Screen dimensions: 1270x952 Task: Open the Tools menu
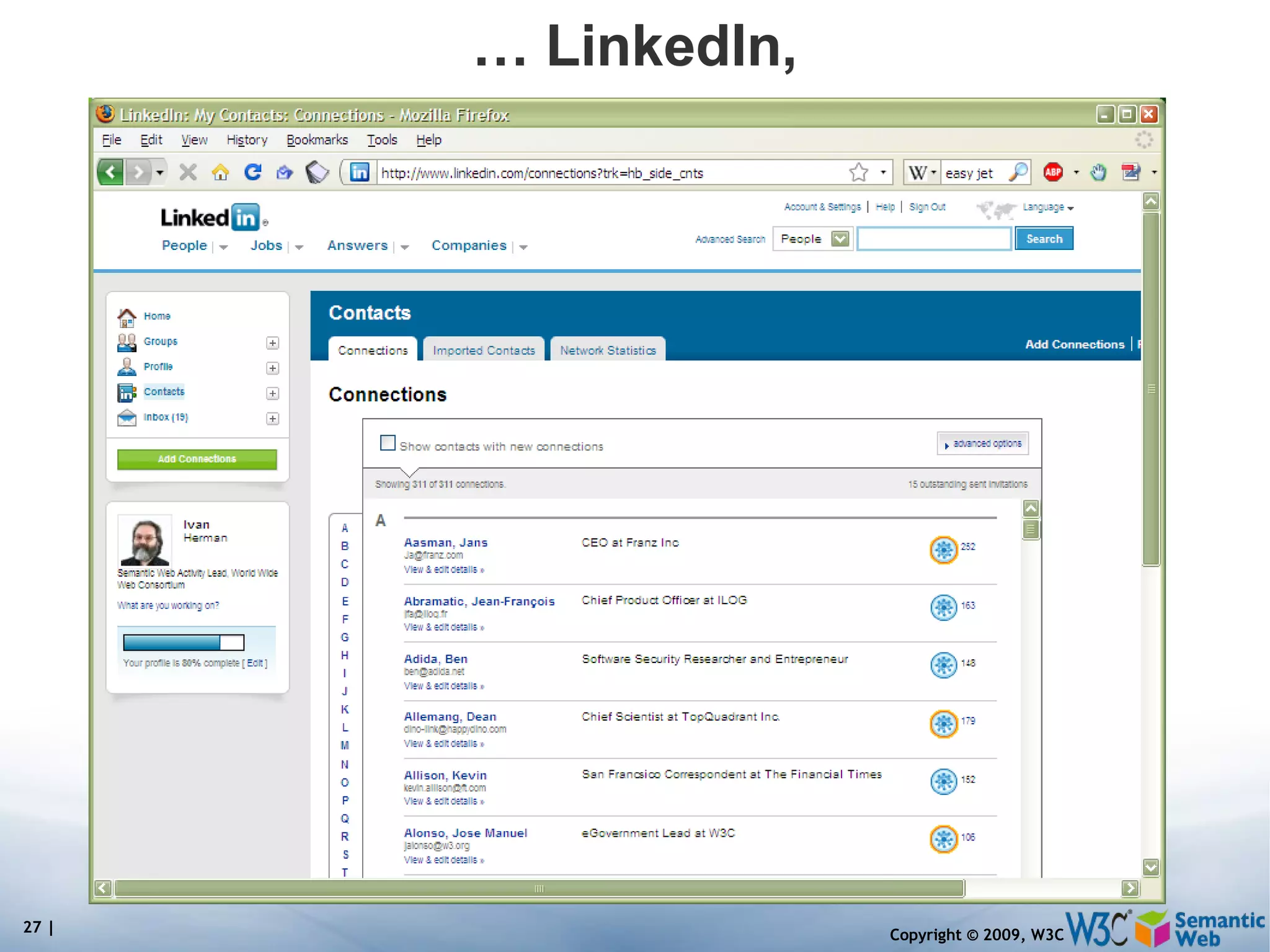tap(382, 140)
